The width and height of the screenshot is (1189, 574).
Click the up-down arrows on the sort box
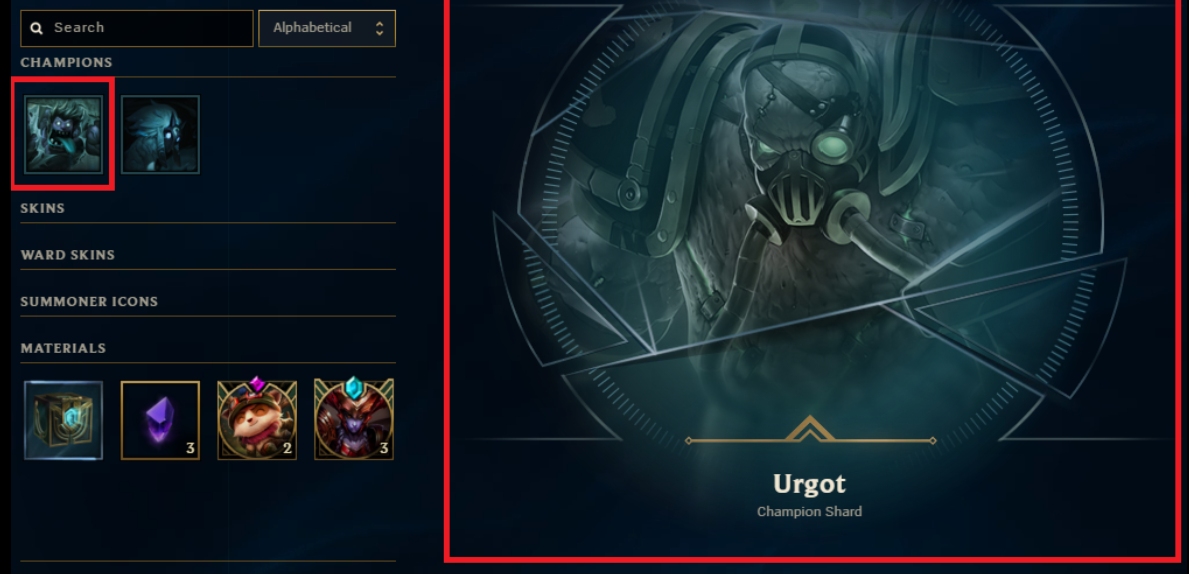(x=379, y=28)
